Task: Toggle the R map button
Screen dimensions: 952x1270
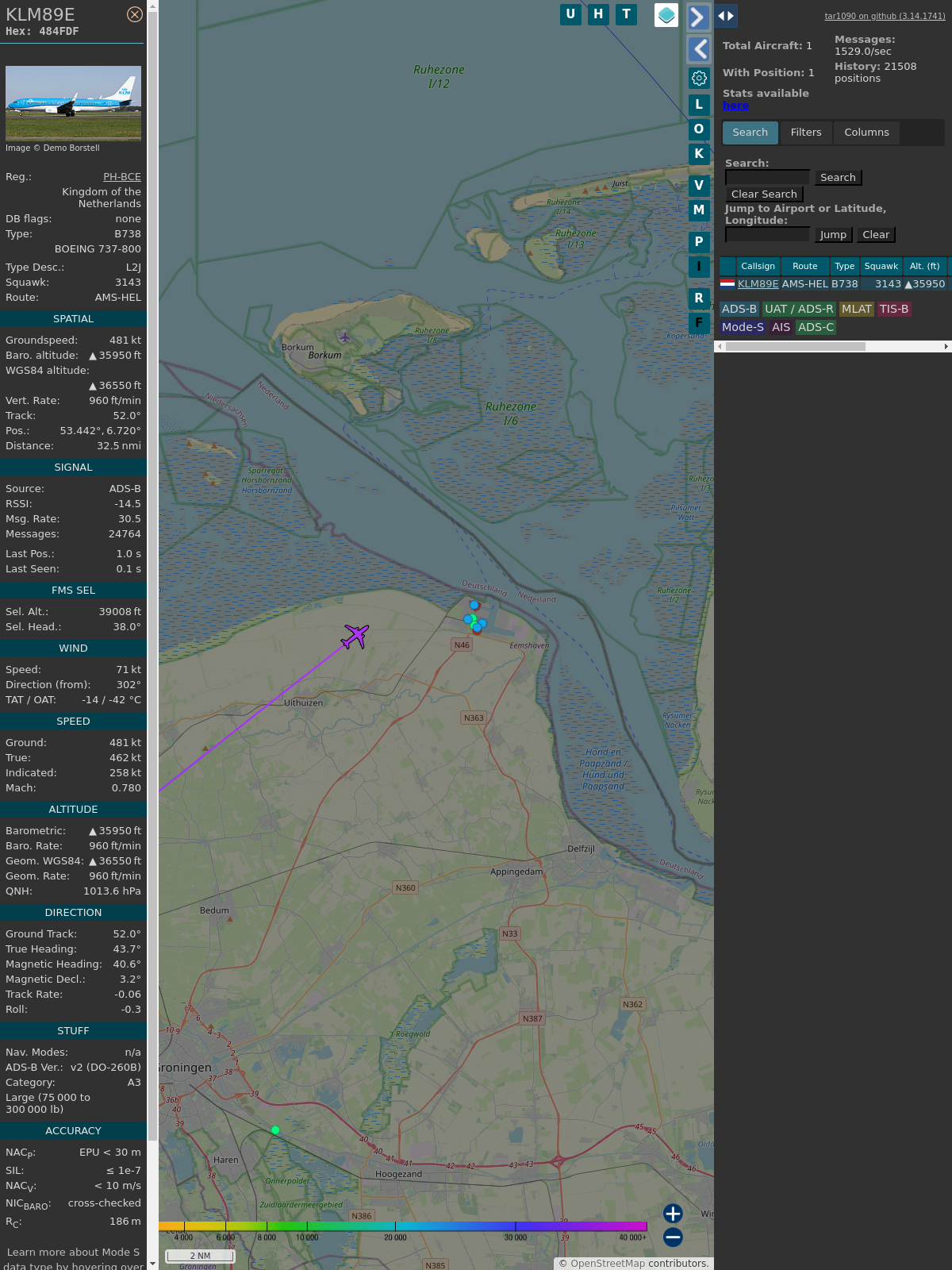Action: (699, 298)
